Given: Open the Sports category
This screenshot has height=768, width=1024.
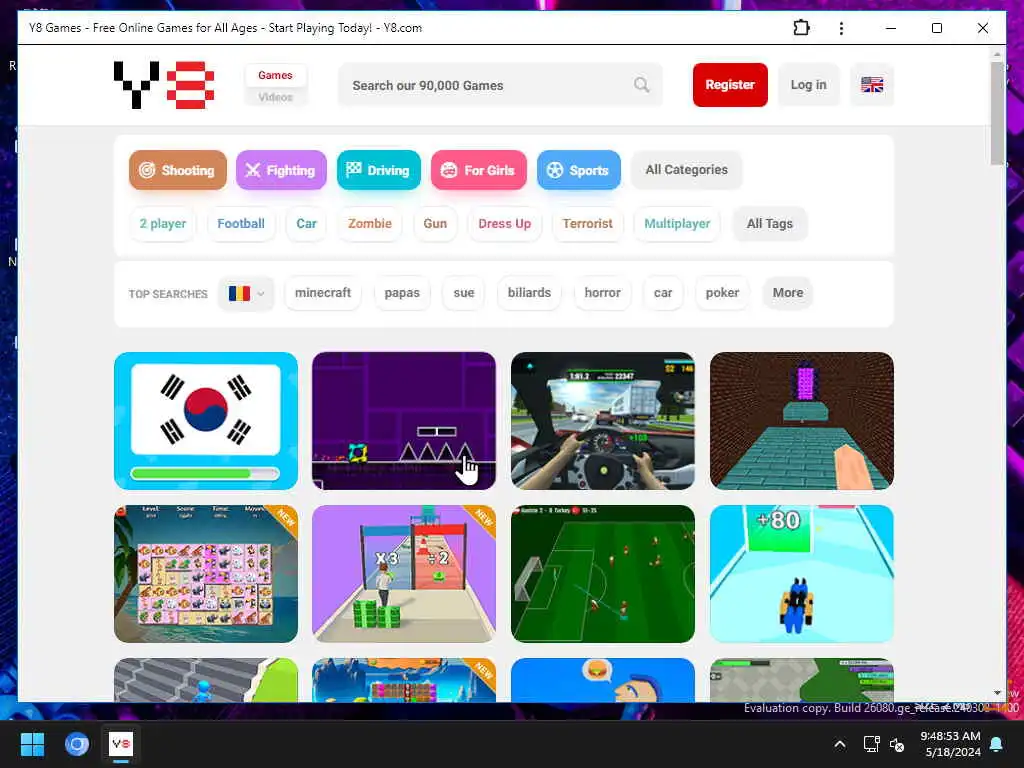Looking at the screenshot, I should (579, 170).
